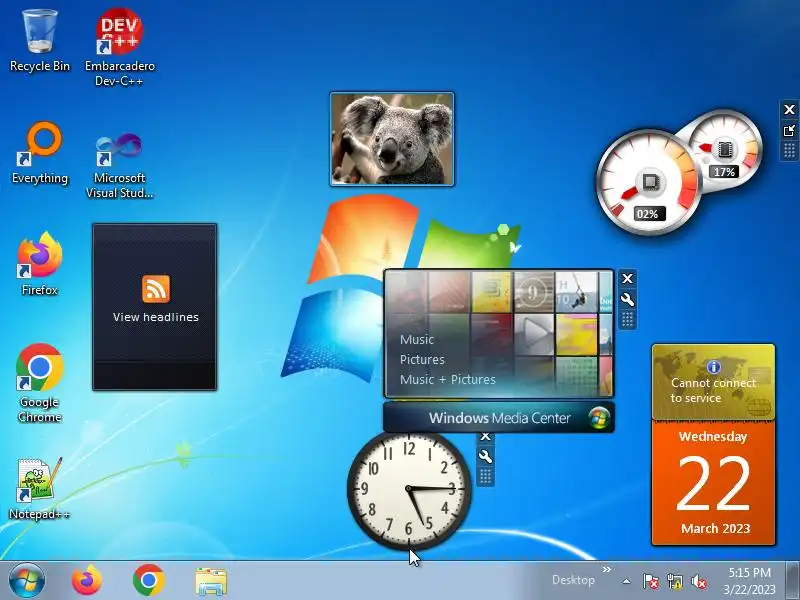Viewport: 800px width, 600px height.
Task: Open the Recycle Bin desktop icon
Action: pos(40,41)
